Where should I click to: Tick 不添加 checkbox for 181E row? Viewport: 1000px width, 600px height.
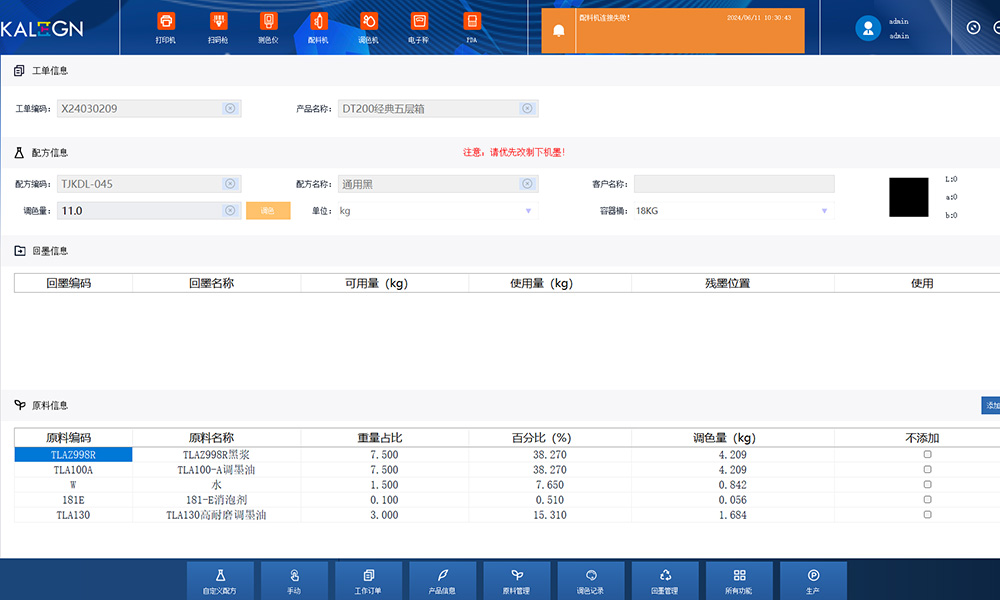pos(927,499)
